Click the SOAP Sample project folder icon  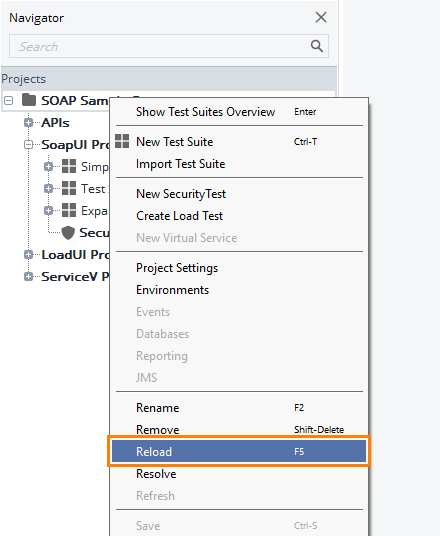29,100
